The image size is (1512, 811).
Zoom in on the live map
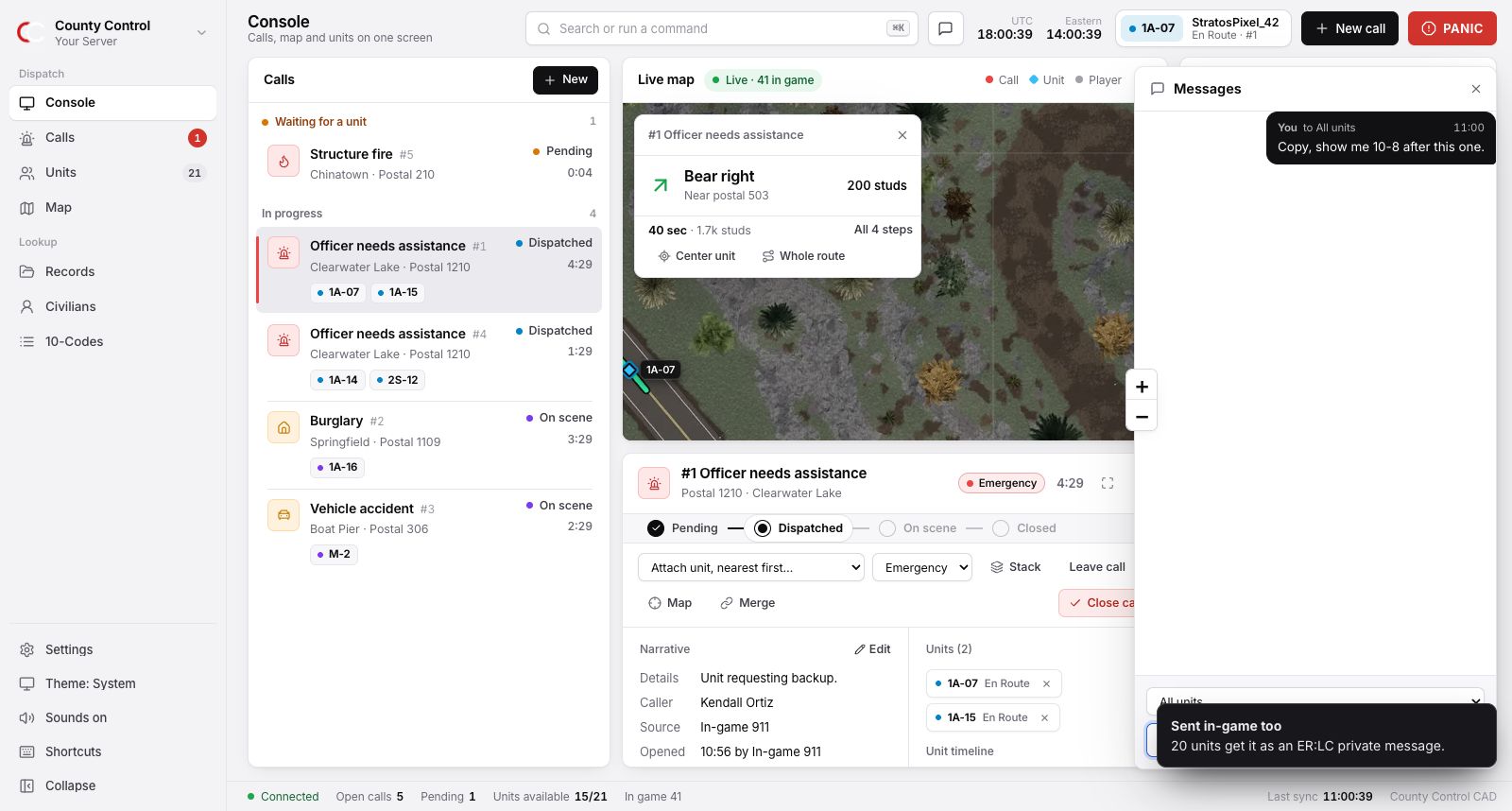[1142, 387]
